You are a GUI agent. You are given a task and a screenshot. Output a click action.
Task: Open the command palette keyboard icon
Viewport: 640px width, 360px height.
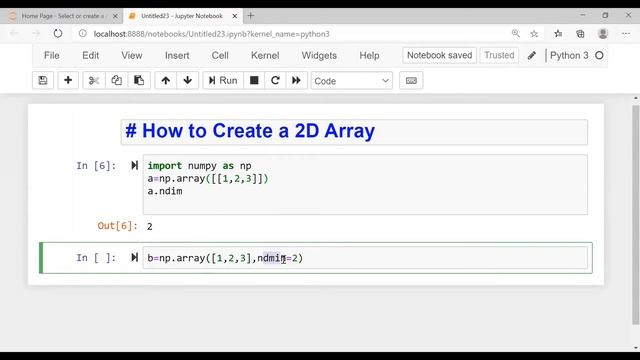click(x=411, y=80)
